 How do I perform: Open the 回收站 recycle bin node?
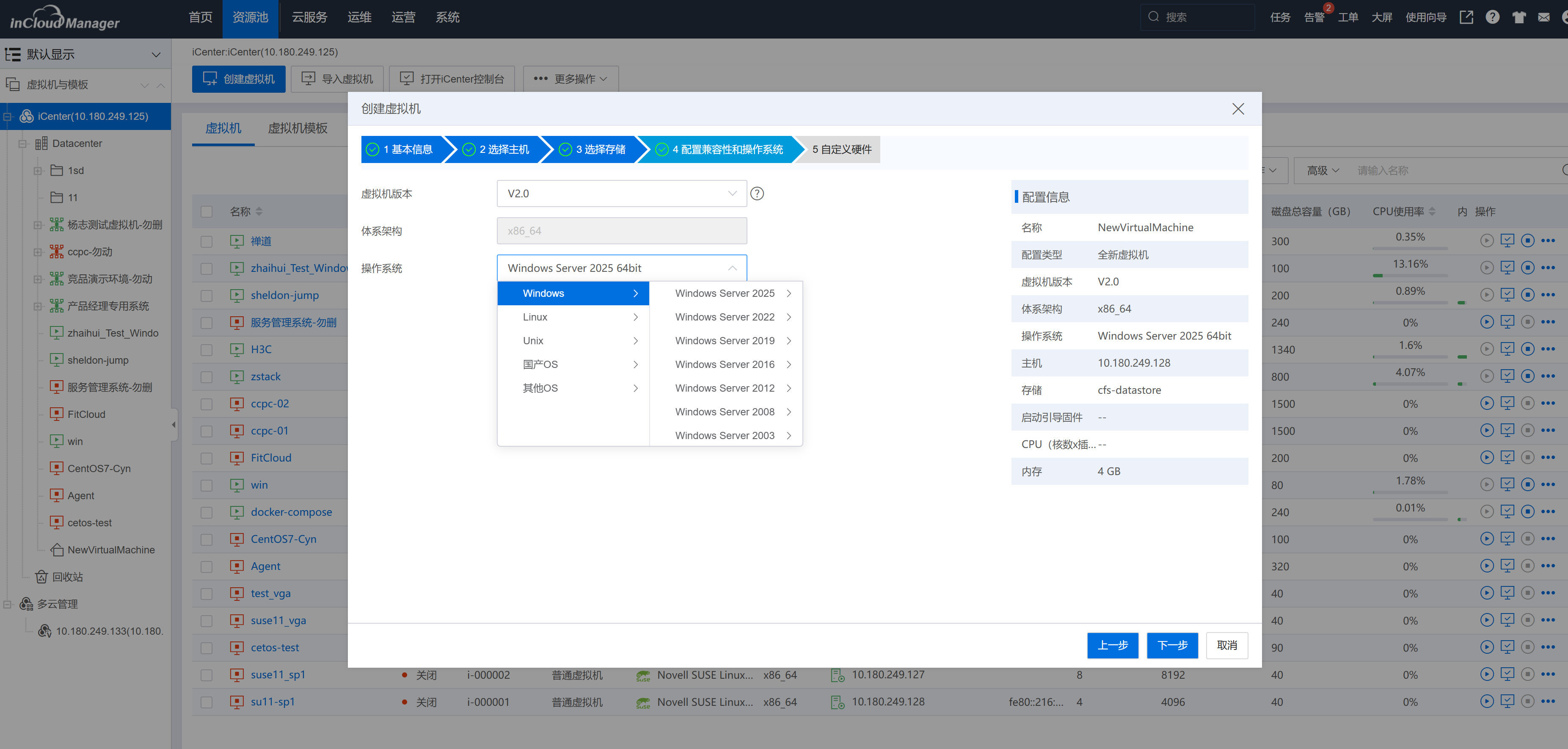pyautogui.click(x=67, y=577)
